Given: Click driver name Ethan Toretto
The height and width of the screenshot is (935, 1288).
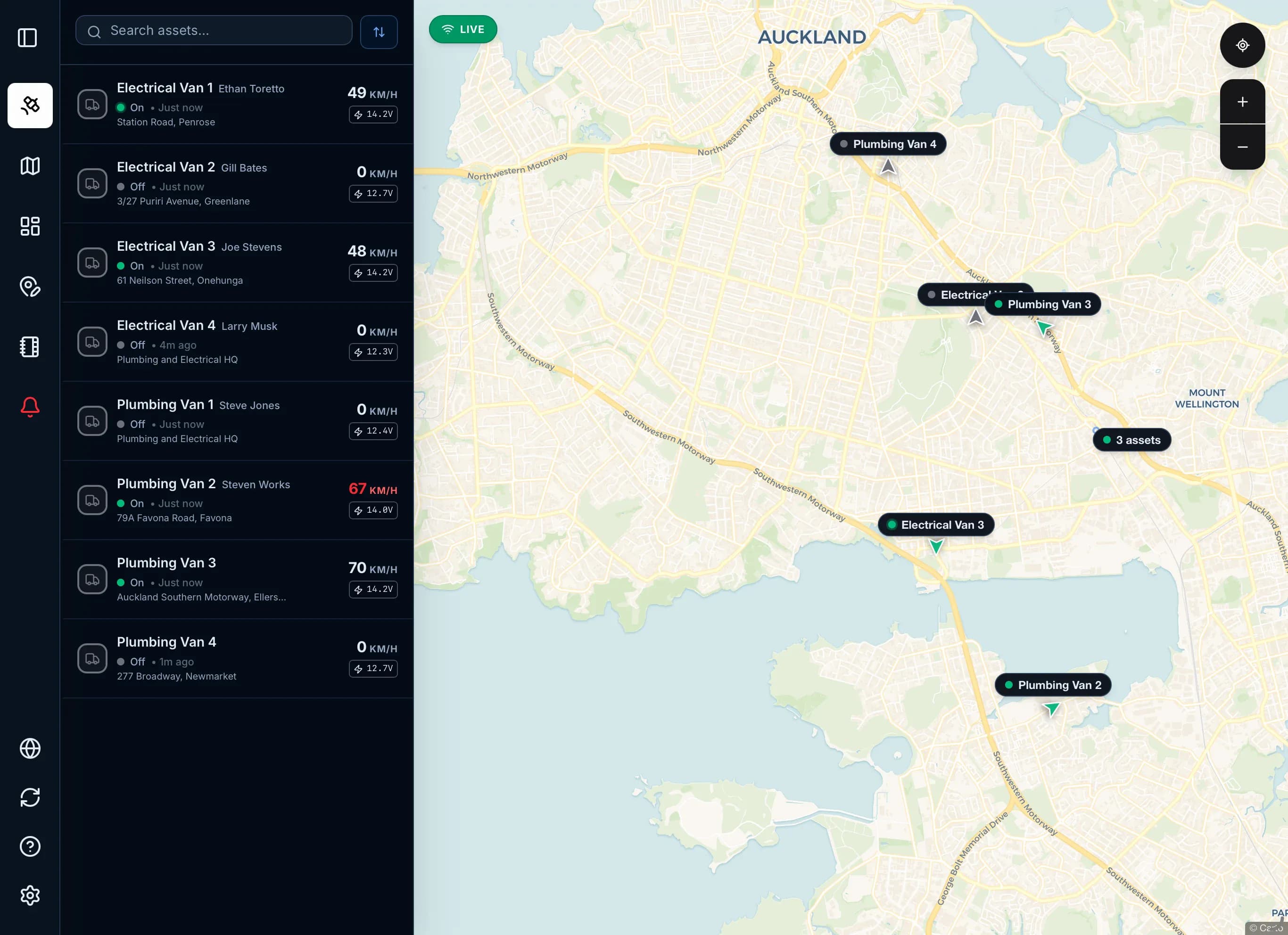Looking at the screenshot, I should point(252,89).
